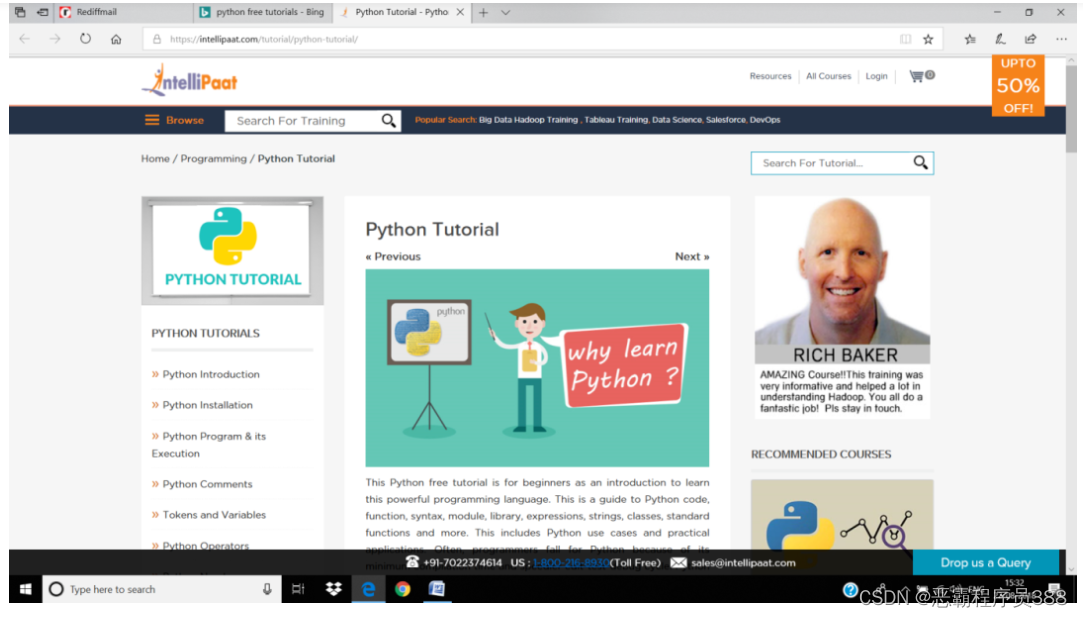Viewport: 1083px width, 617px height.
Task: Click the why learn Python image
Action: tap(537, 368)
